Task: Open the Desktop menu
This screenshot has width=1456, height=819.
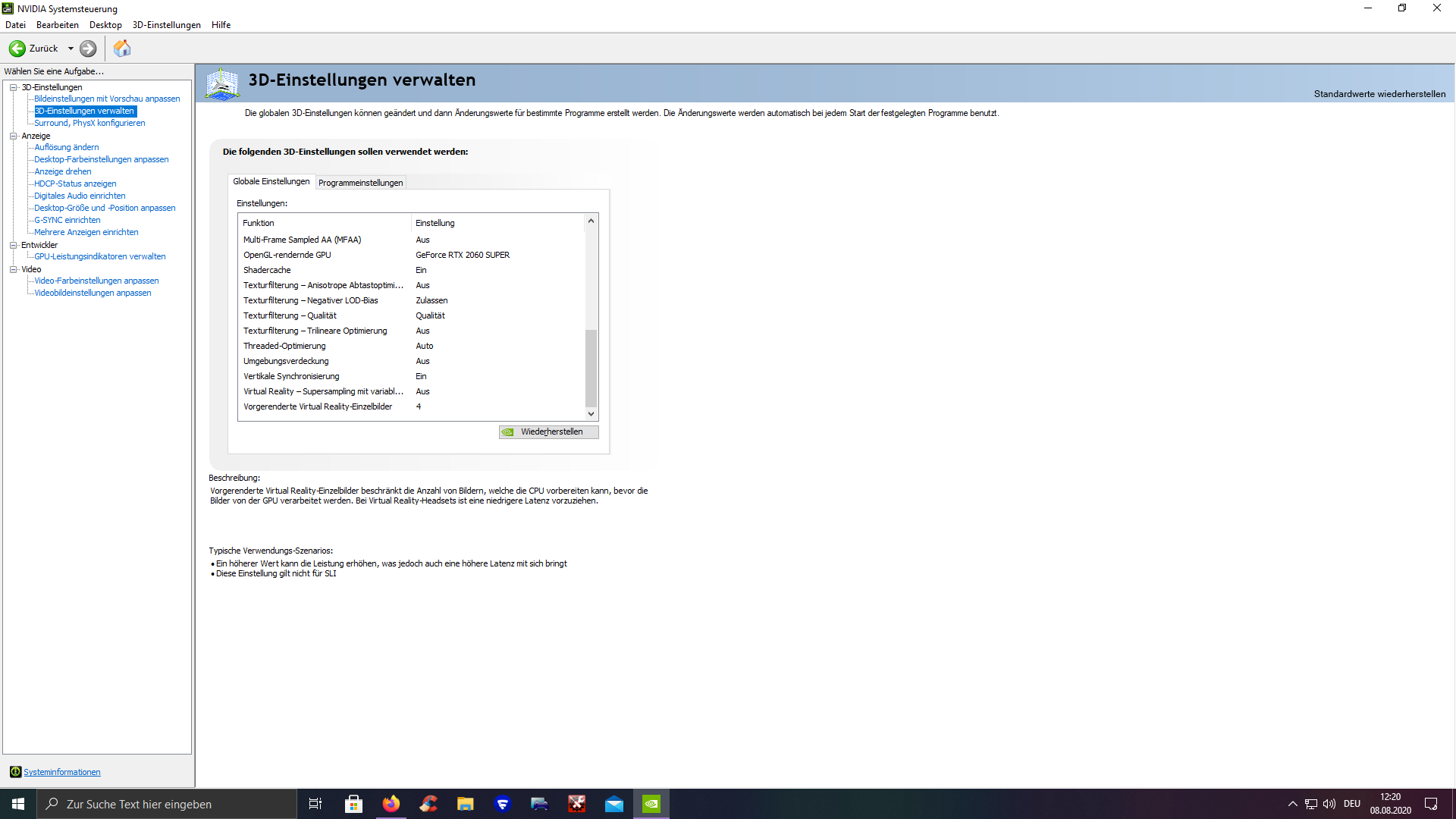Action: (x=105, y=25)
